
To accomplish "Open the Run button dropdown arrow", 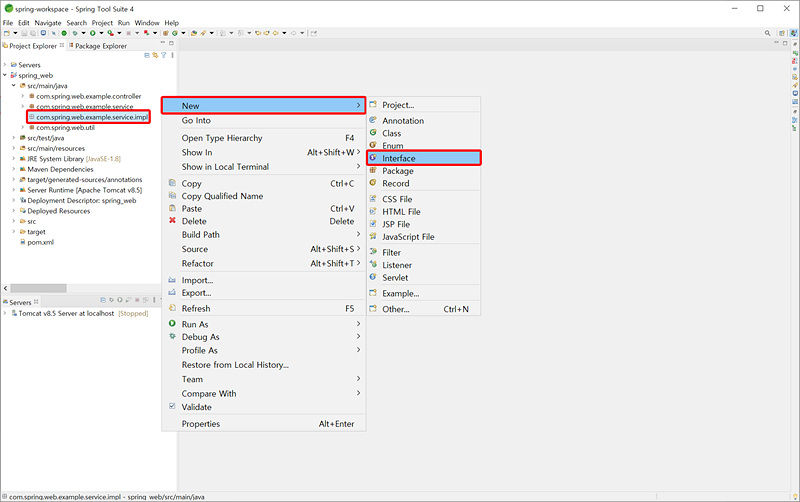I will (x=102, y=33).
